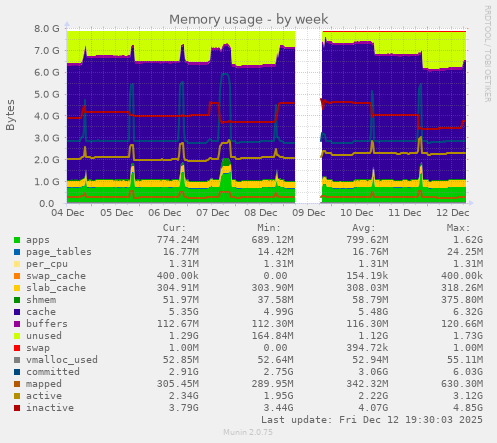Screen dimensions: 497x443
Task: Click the unused legend color swatch
Action: click(x=17, y=336)
